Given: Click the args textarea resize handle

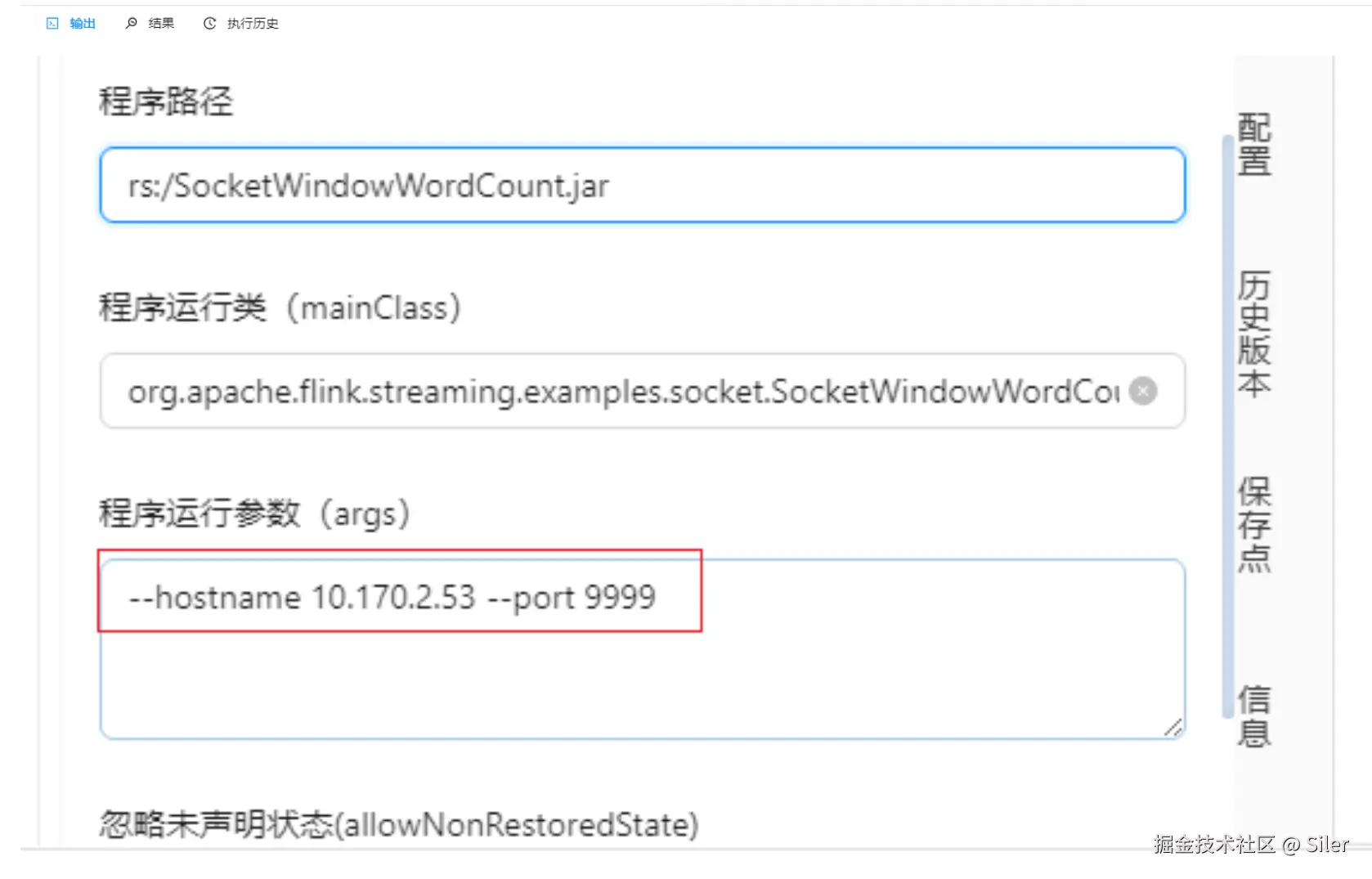Looking at the screenshot, I should pos(1173,727).
